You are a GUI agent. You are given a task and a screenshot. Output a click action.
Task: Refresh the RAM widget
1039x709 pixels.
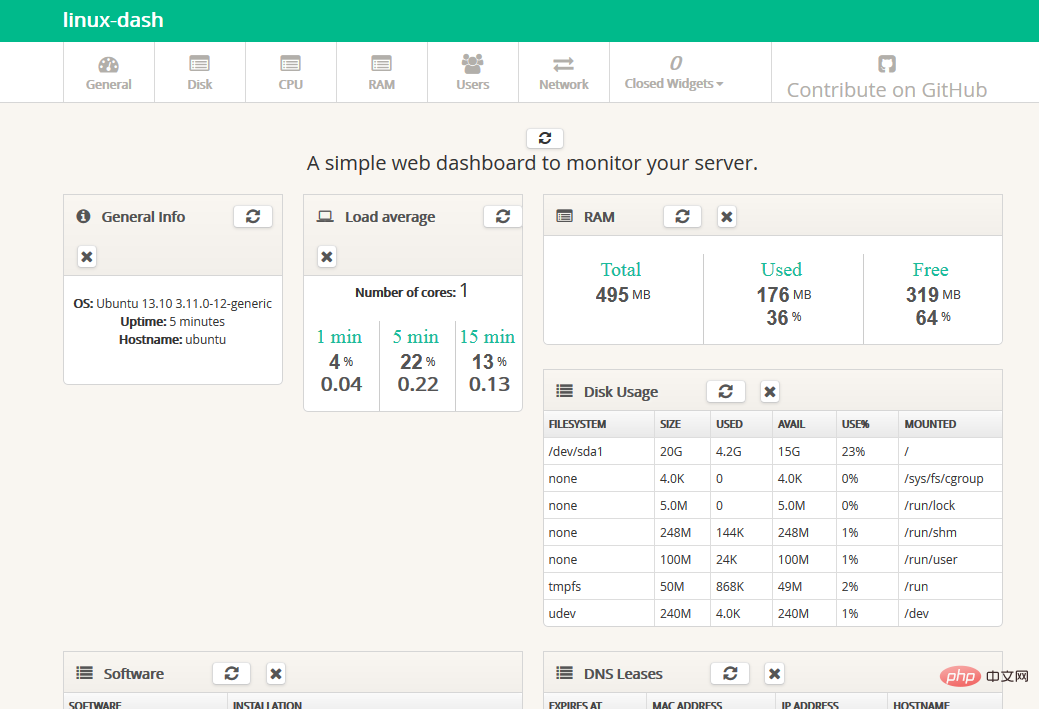683,217
